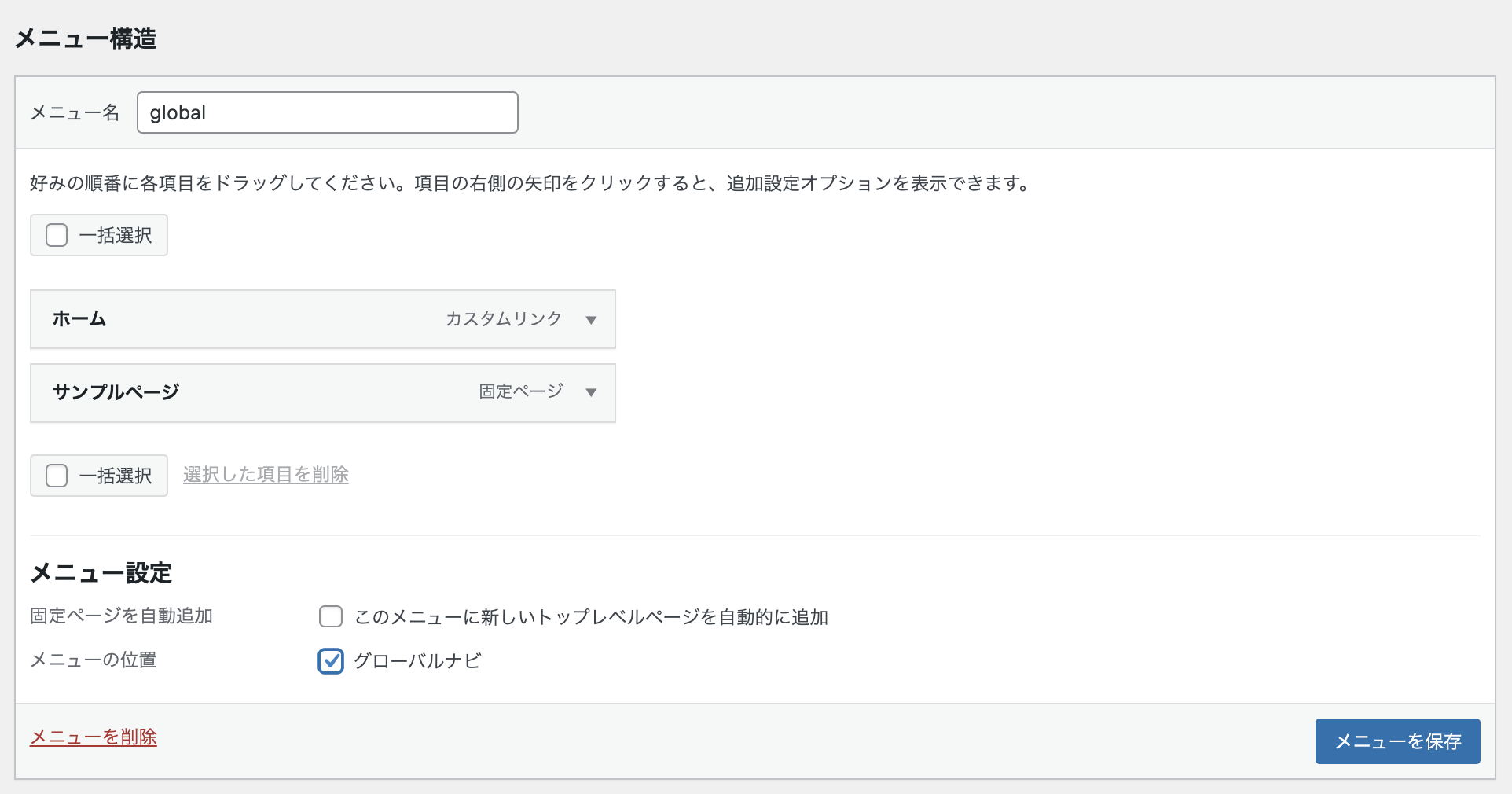Expand the サンプルページ item arrow
Screen dimensions: 1512x794
(x=591, y=392)
